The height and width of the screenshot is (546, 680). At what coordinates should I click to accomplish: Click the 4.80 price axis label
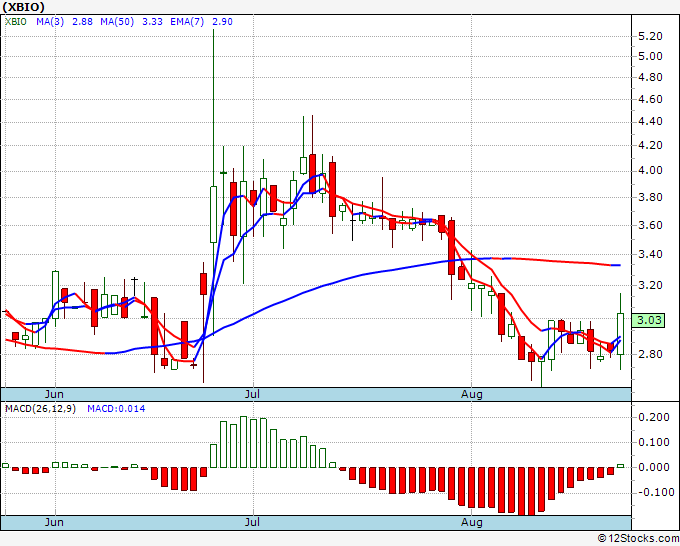pyautogui.click(x=651, y=78)
